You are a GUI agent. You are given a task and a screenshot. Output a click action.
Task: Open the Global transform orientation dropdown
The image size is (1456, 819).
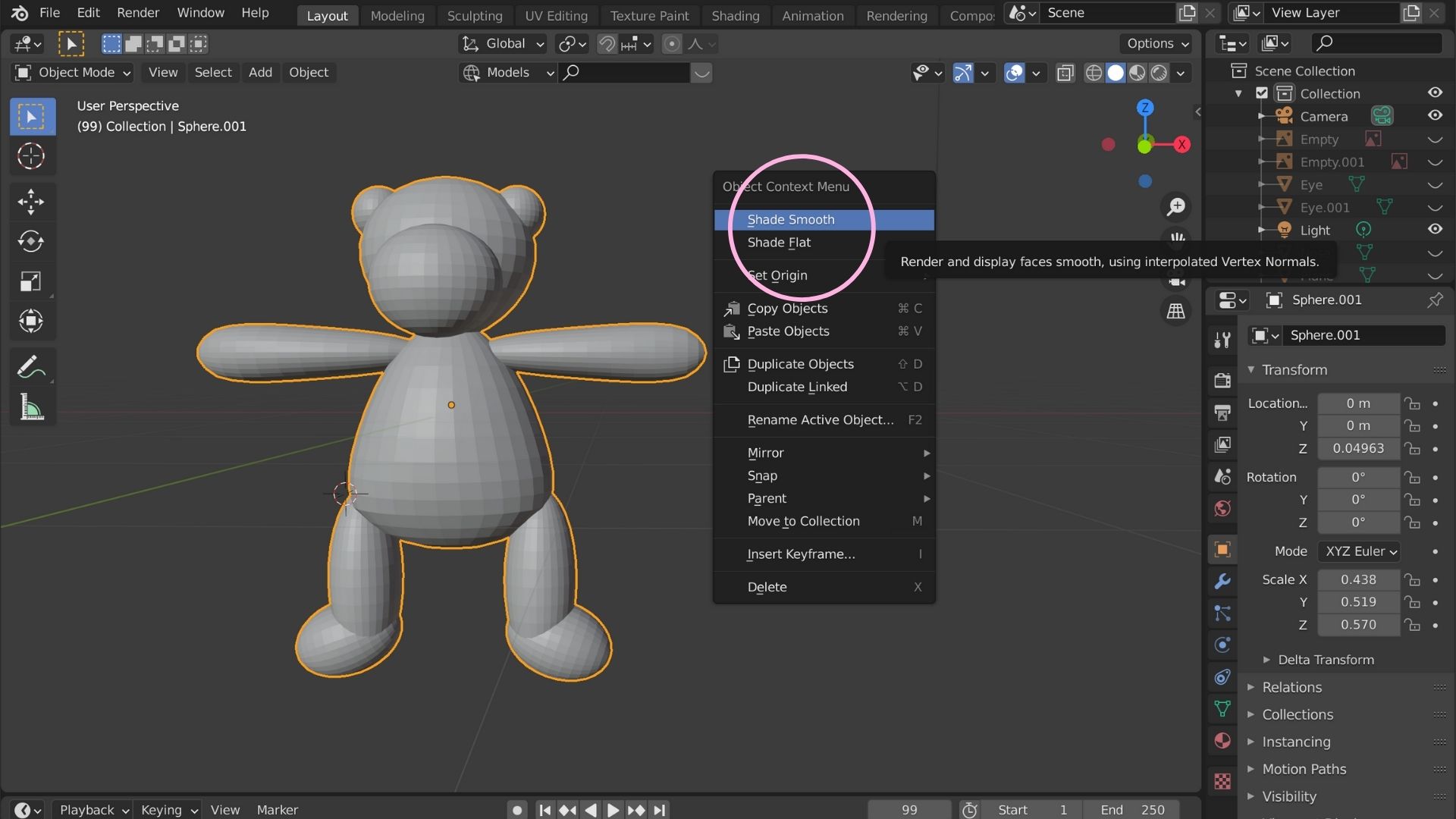[x=500, y=43]
